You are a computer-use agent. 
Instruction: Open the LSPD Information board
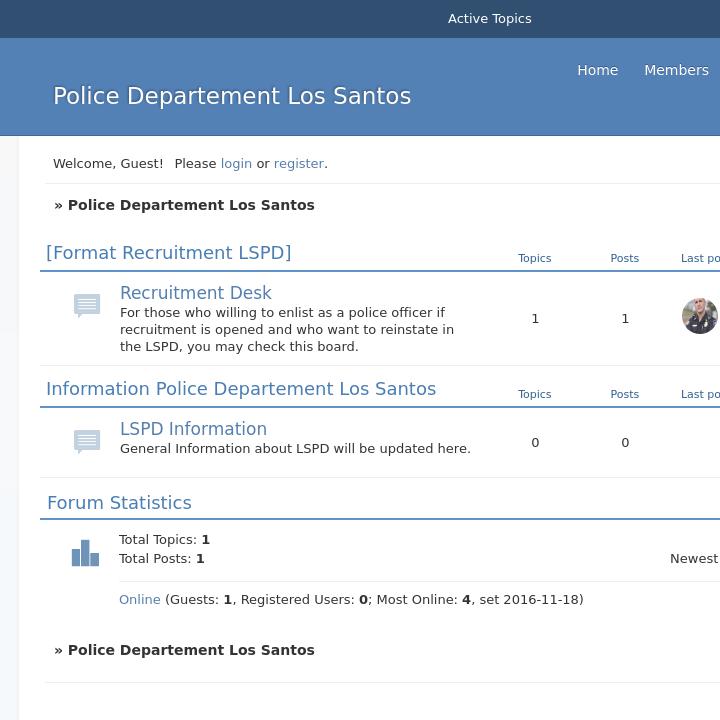click(x=193, y=429)
